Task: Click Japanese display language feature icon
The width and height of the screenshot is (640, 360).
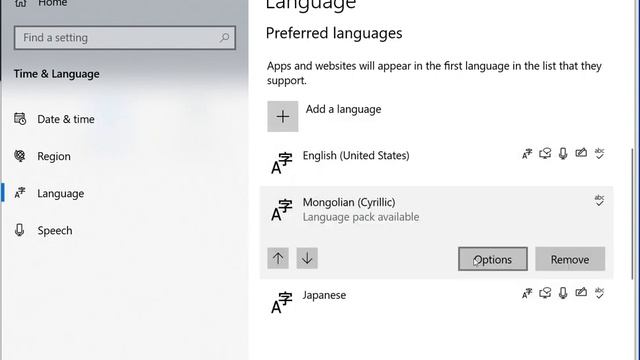Action: 527,293
